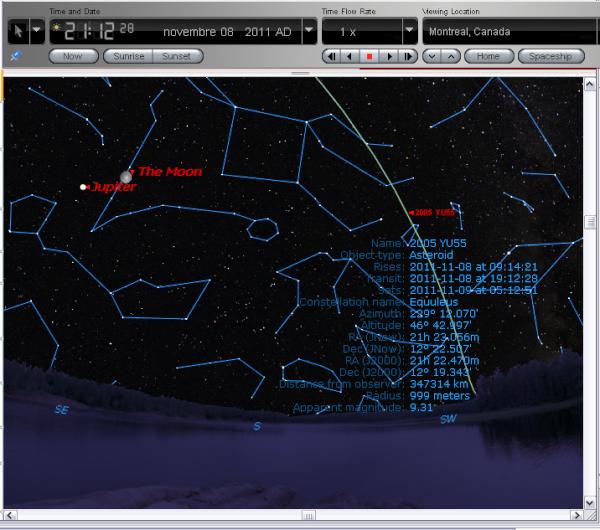Screen dimensions: 600x530
Task: Click the Altitude 46° value
Action: 440,325
